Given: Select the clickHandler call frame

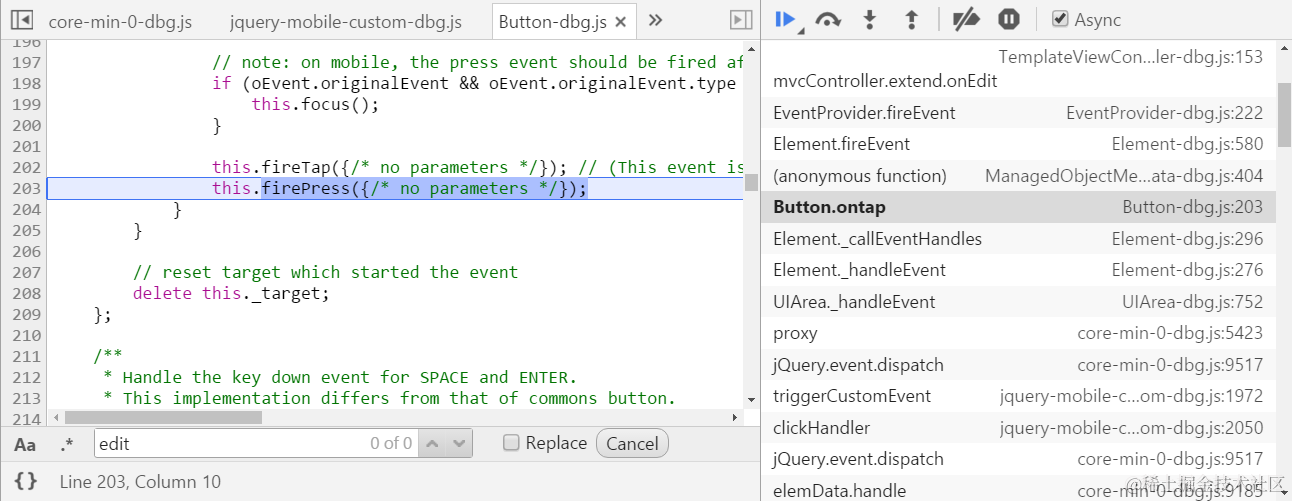Looking at the screenshot, I should tap(1018, 428).
